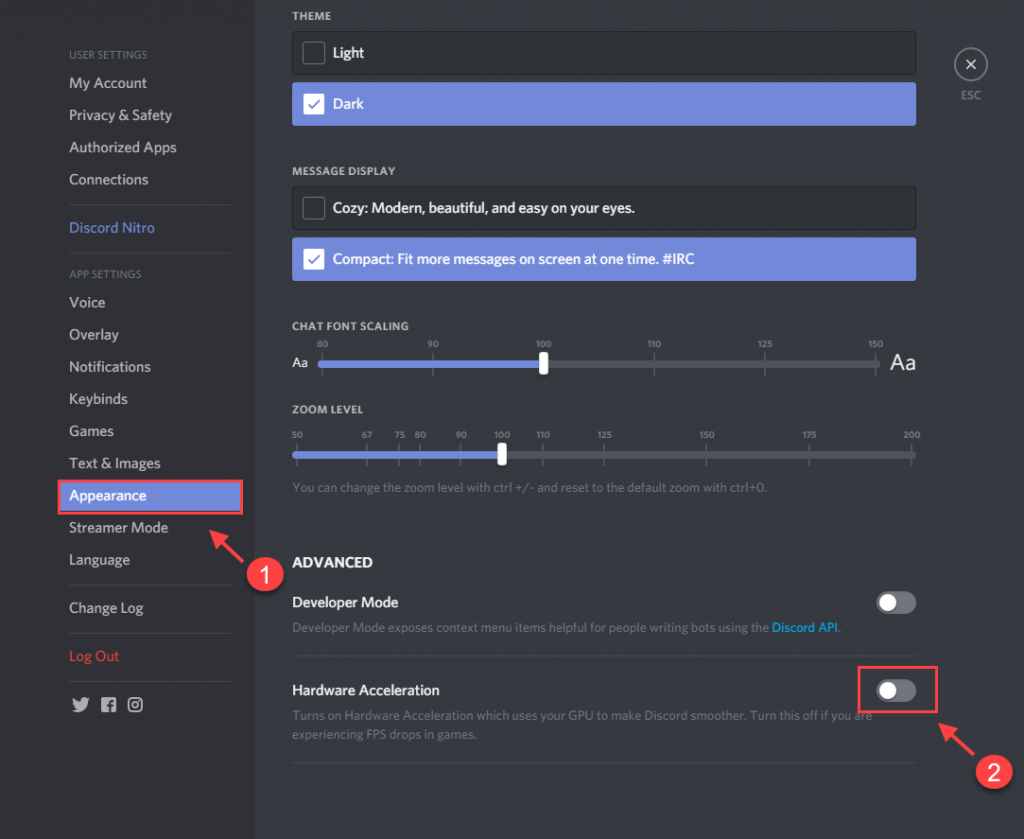The image size is (1024, 839).
Task: Click the chat font scaling slider handle
Action: coord(543,364)
